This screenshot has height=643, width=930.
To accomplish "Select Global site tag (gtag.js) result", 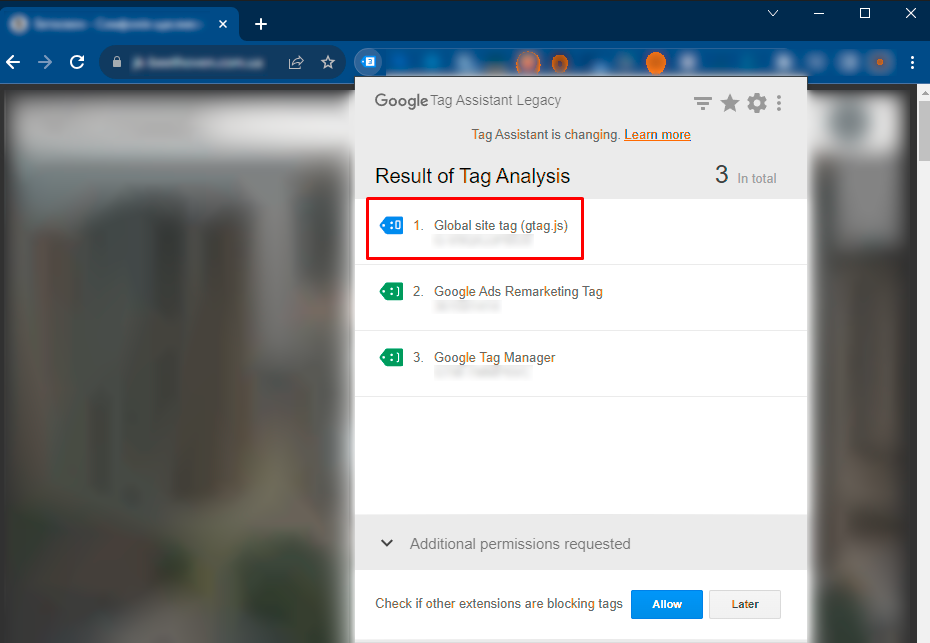I will [x=581, y=231].
